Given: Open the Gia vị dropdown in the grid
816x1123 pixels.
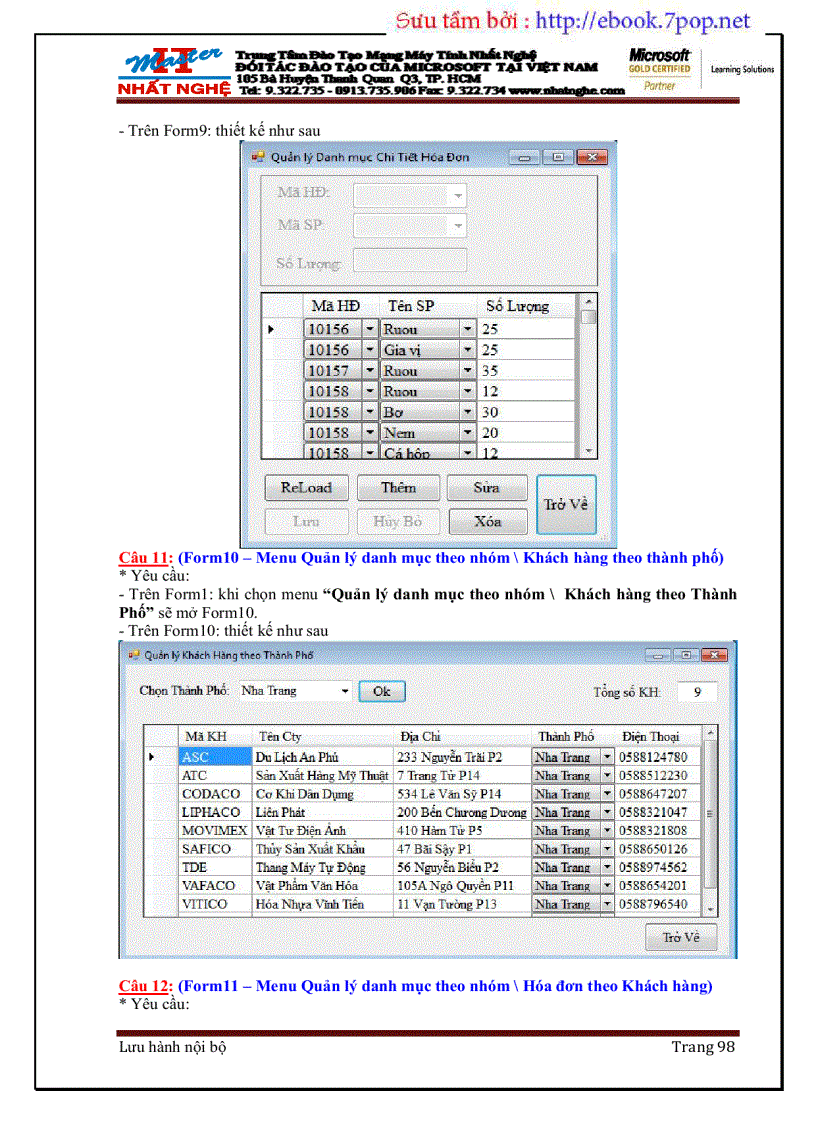Looking at the screenshot, I should point(466,350).
